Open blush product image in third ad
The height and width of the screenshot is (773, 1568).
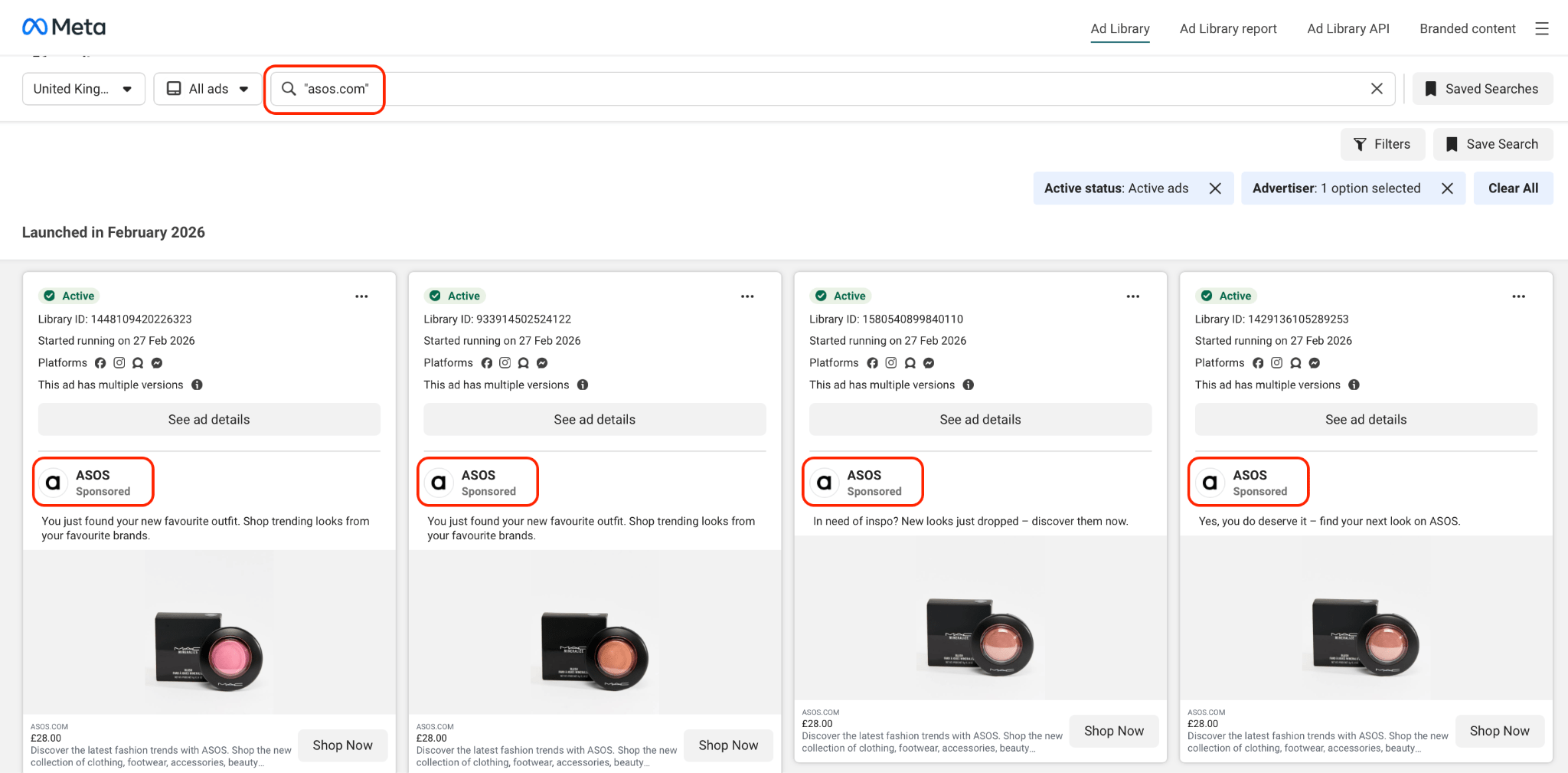(x=981, y=617)
